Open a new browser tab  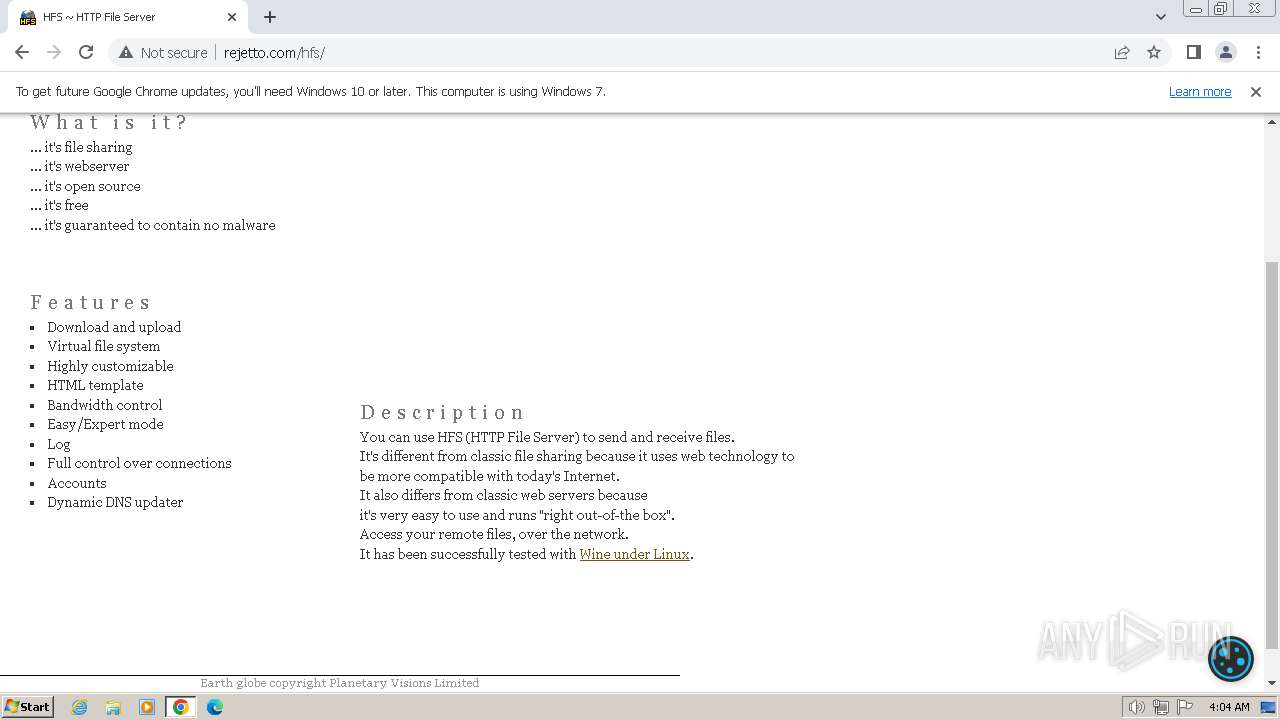(270, 17)
